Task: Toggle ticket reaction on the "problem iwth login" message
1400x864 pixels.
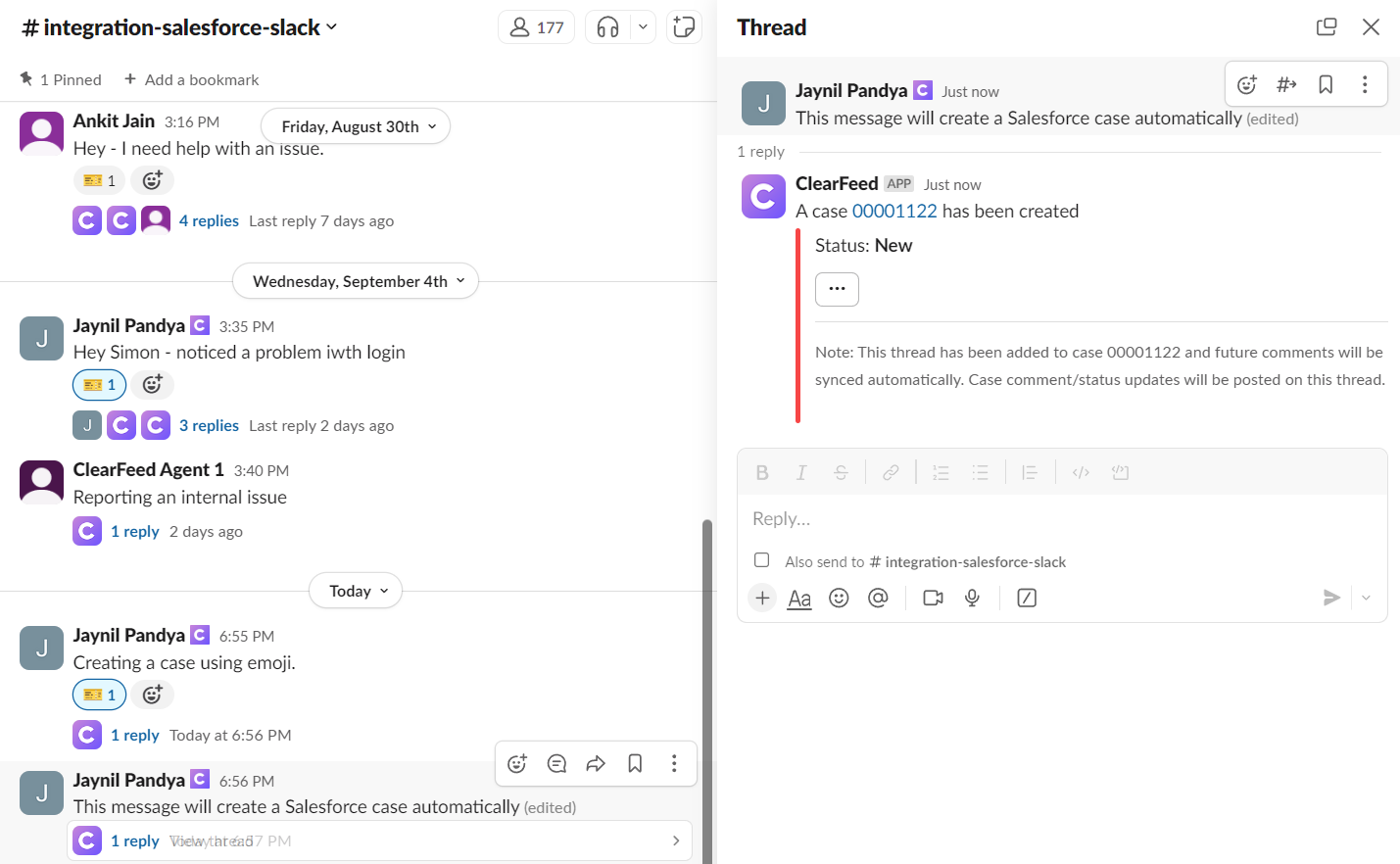Action: click(100, 385)
